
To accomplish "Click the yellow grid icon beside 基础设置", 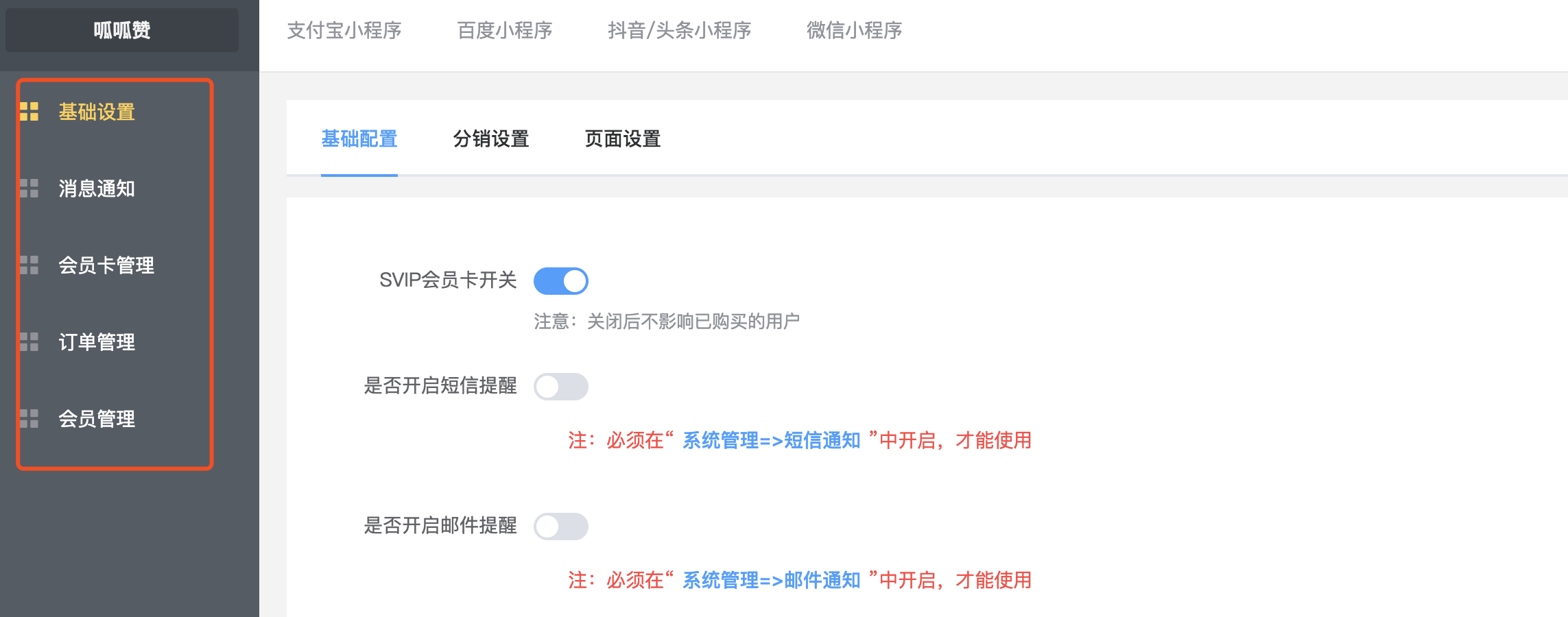I will 29,111.
